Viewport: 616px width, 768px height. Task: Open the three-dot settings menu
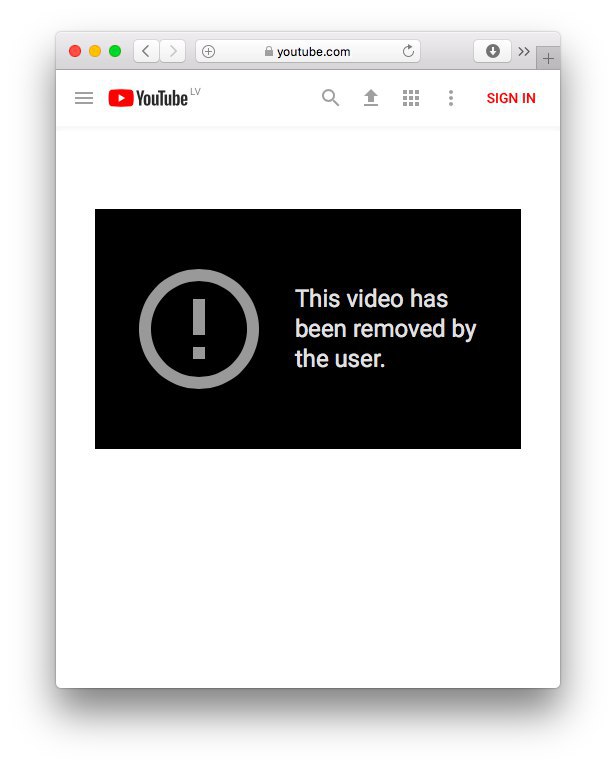point(451,98)
